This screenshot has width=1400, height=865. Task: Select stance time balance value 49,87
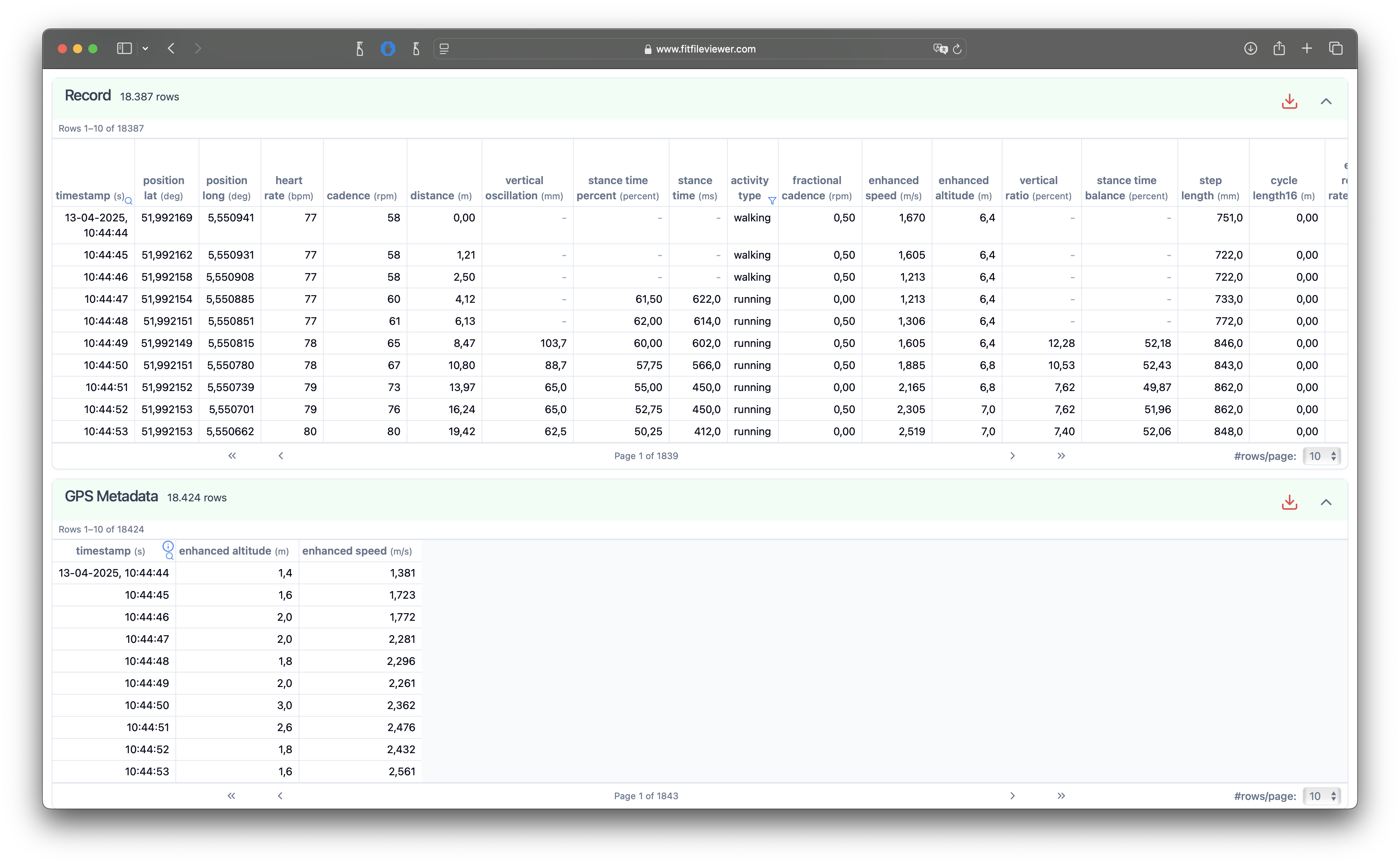(1157, 387)
